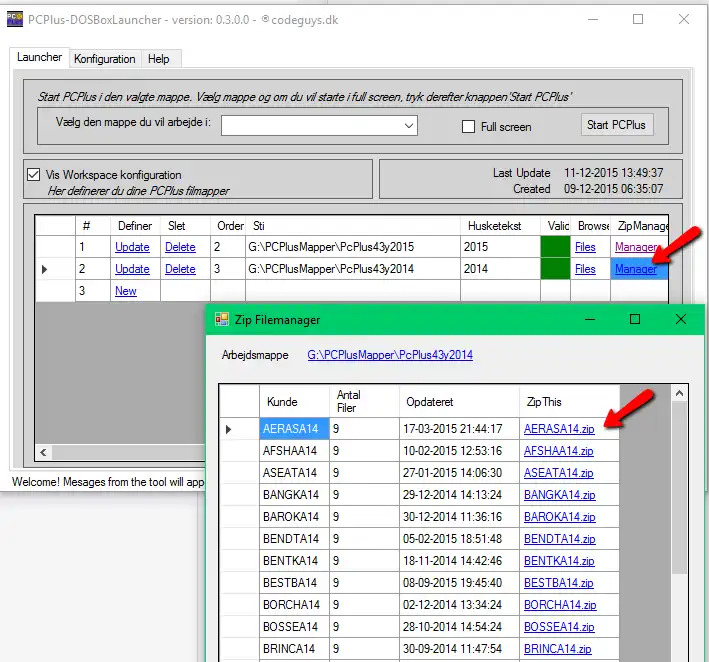Click the Zip Filemanager window icon
The image size is (709, 662).
222,319
